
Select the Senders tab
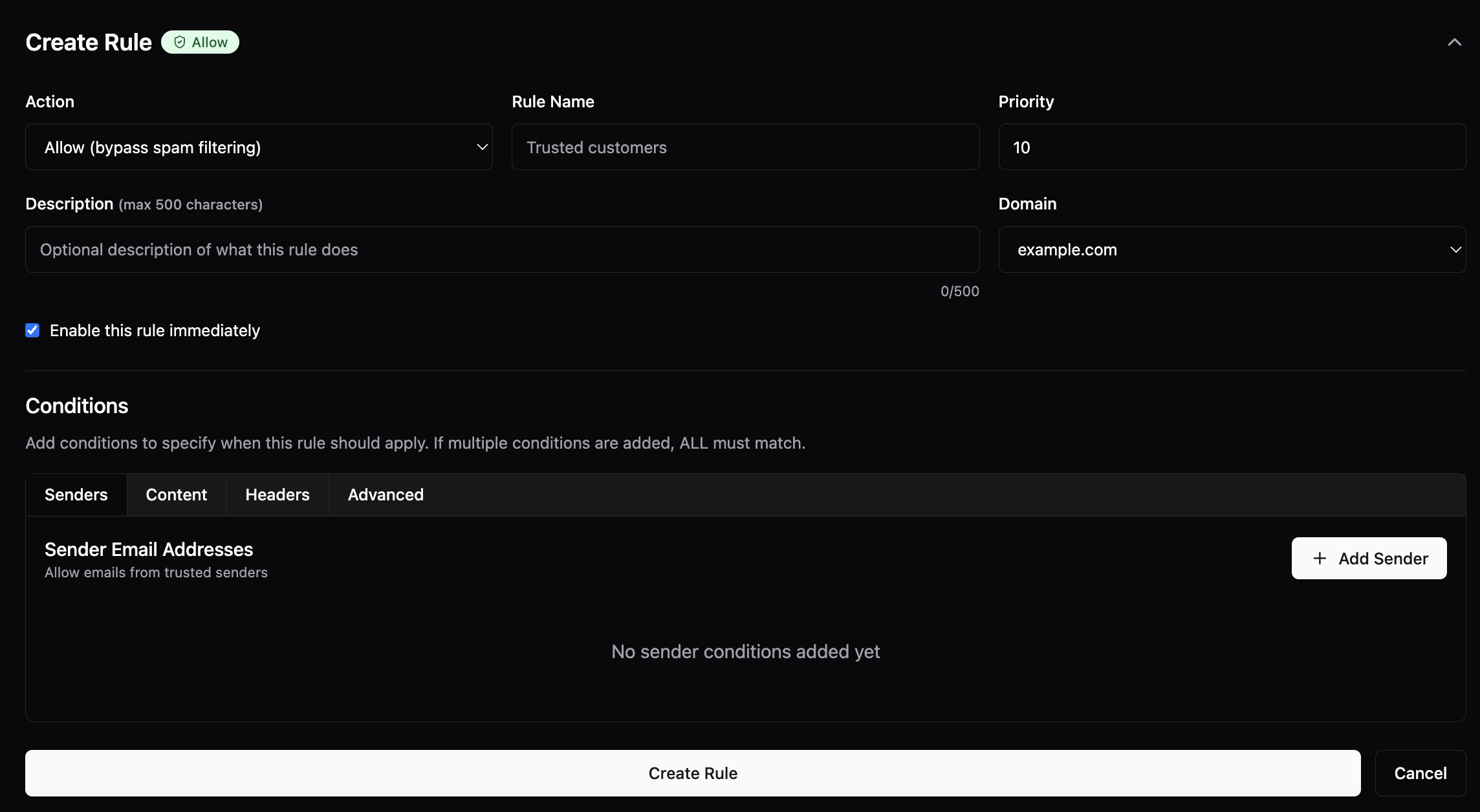(76, 495)
